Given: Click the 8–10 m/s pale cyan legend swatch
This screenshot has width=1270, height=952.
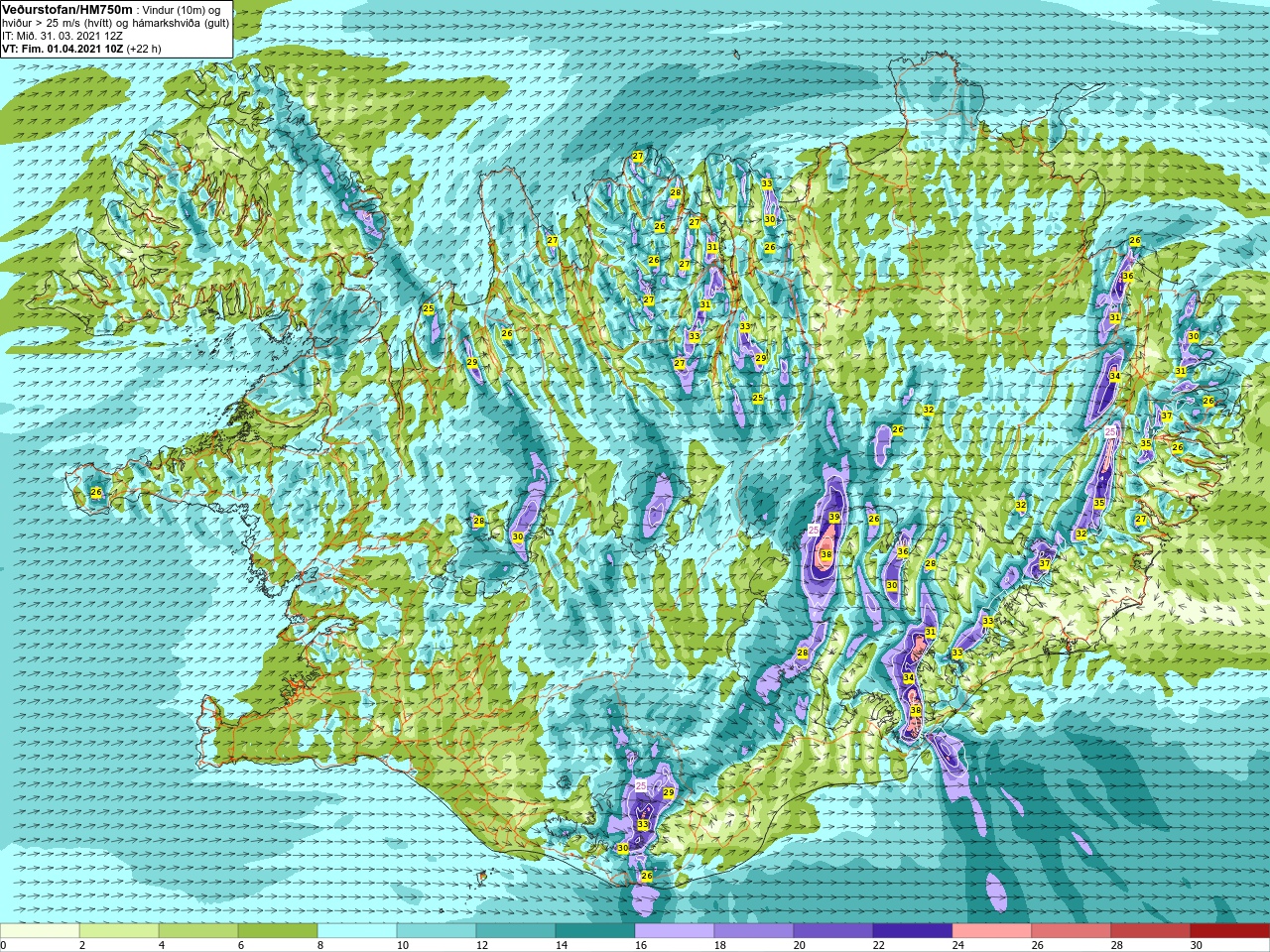Looking at the screenshot, I should [x=357, y=931].
